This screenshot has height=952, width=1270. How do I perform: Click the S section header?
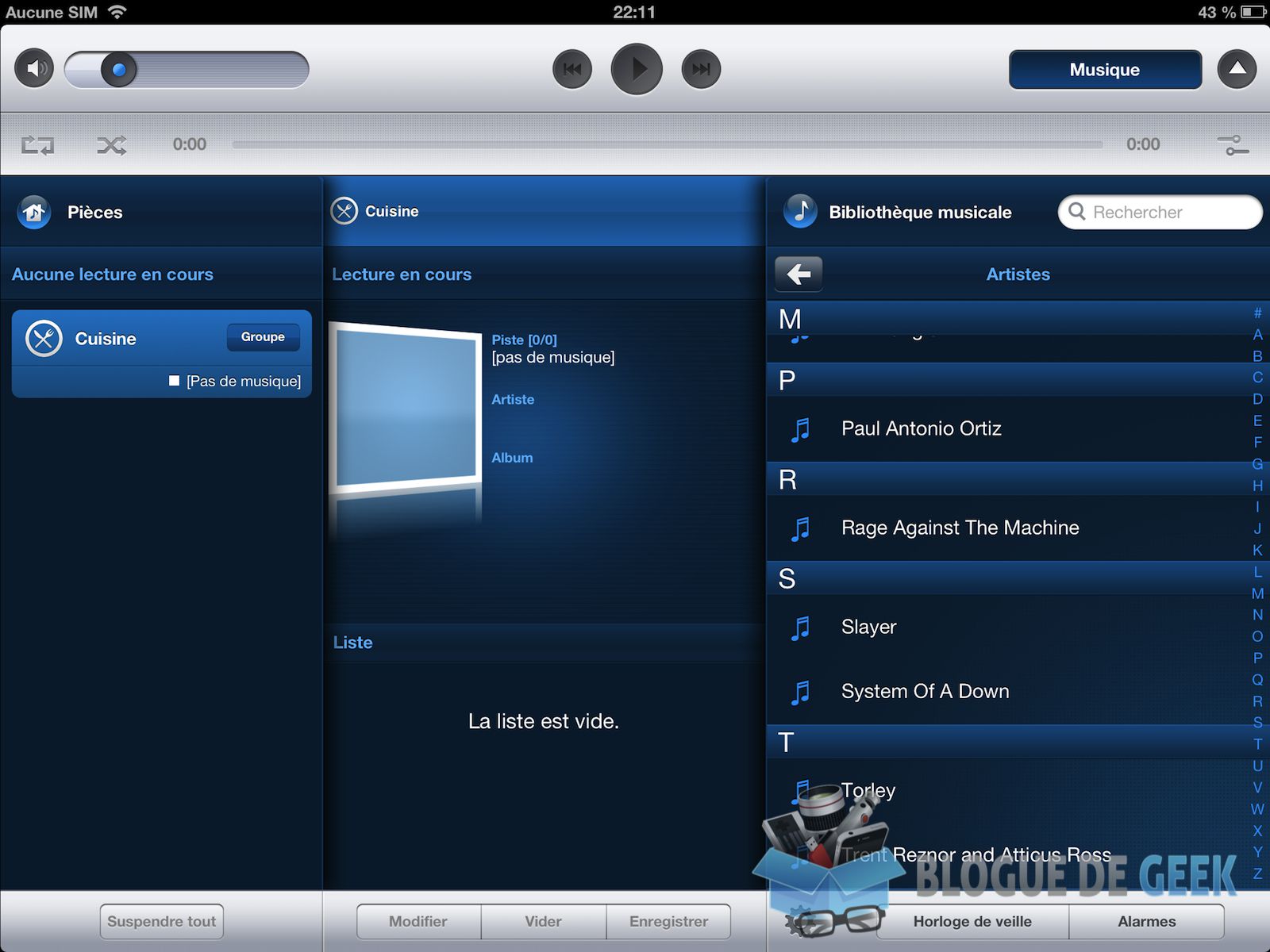point(1008,578)
